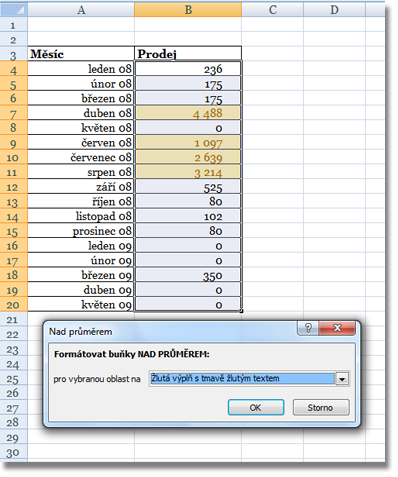The height and width of the screenshot is (477, 398).
Task: Select column C header
Action: [272, 10]
